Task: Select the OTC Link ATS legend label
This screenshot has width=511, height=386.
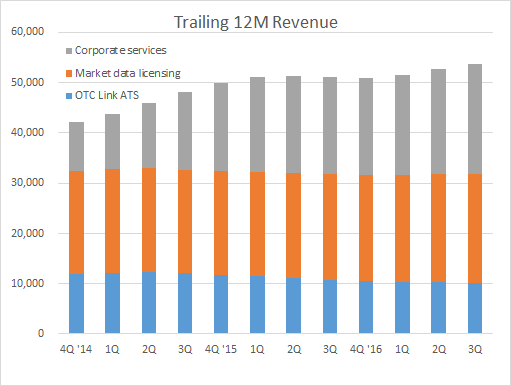Action: [x=107, y=95]
